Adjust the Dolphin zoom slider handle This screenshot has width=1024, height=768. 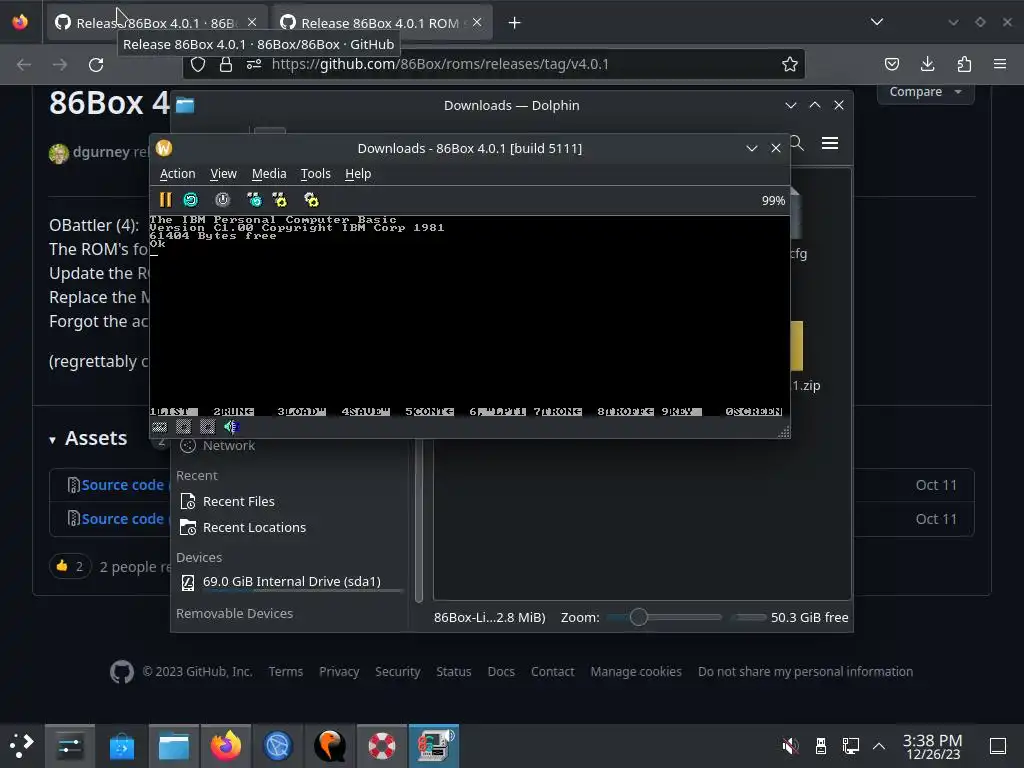[x=639, y=617]
